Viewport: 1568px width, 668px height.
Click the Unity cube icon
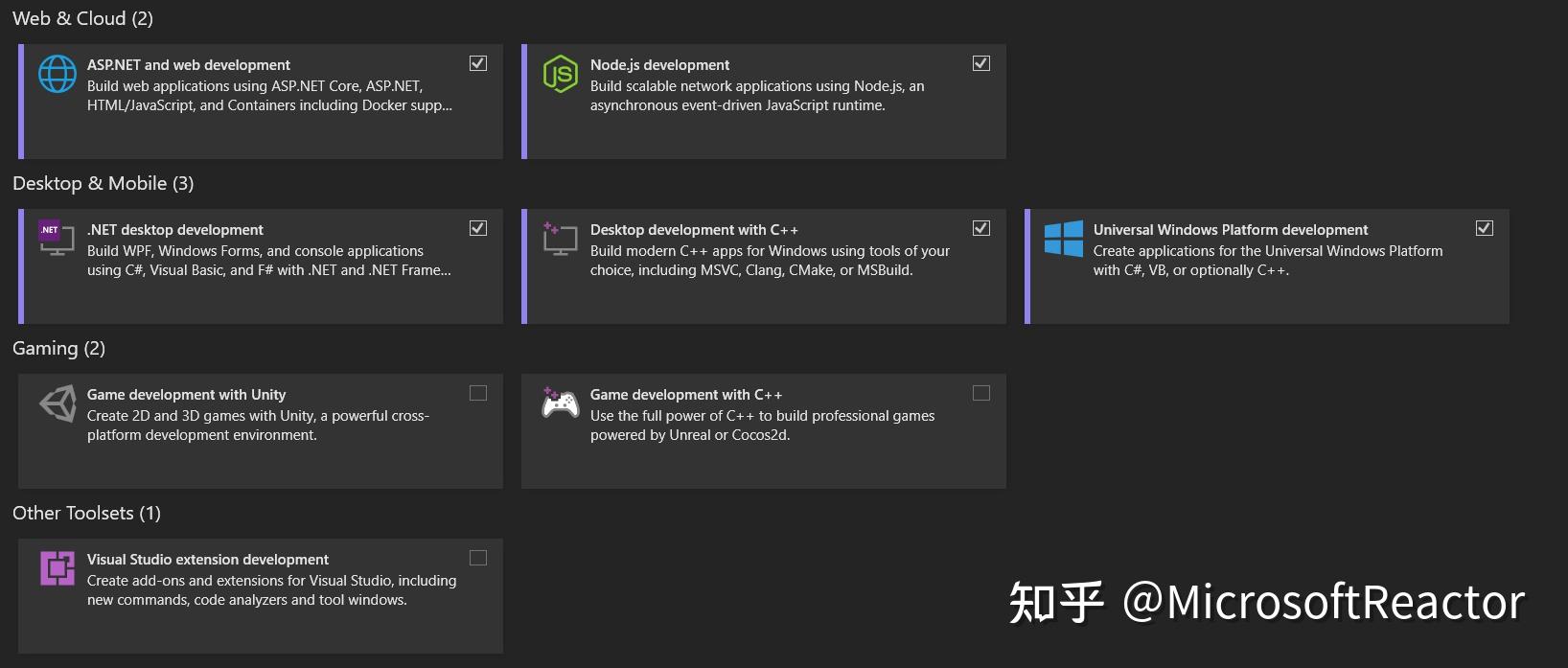pyautogui.click(x=58, y=403)
